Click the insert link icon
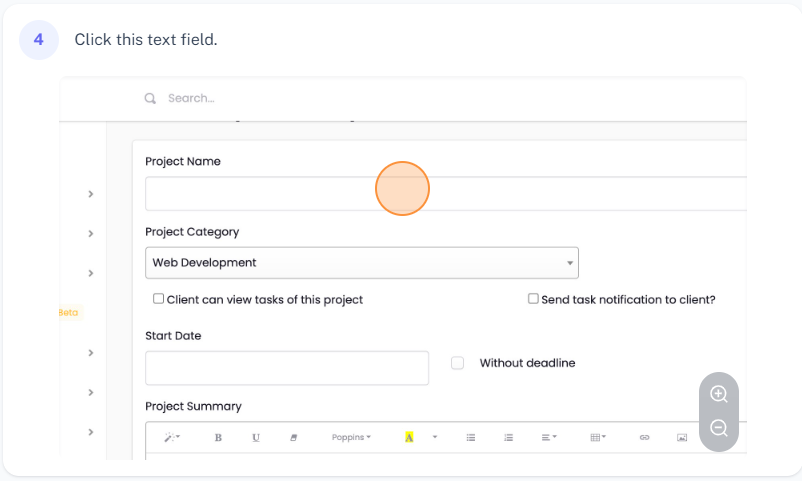This screenshot has height=481, width=802. [x=644, y=438]
